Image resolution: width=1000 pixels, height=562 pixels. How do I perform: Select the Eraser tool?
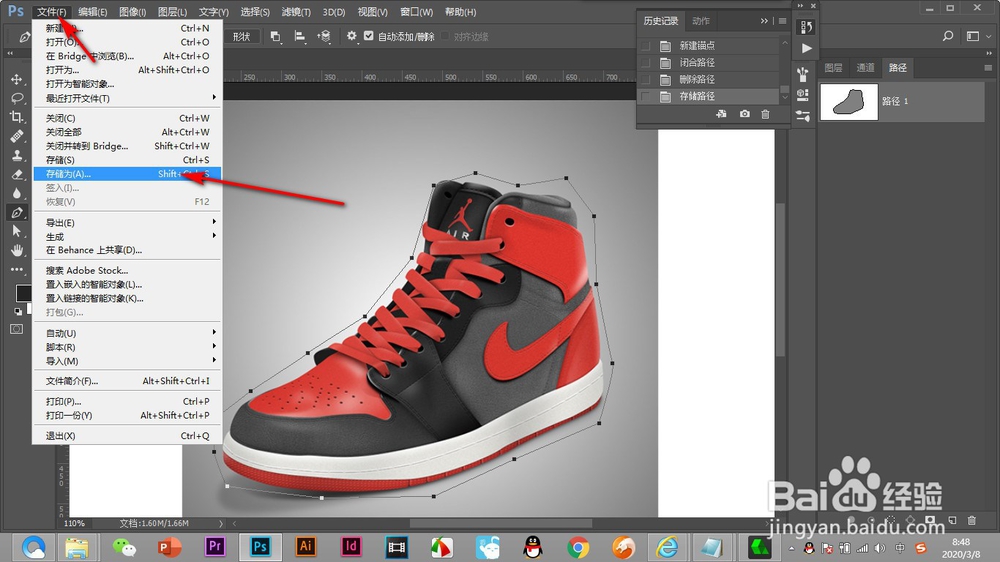17,174
